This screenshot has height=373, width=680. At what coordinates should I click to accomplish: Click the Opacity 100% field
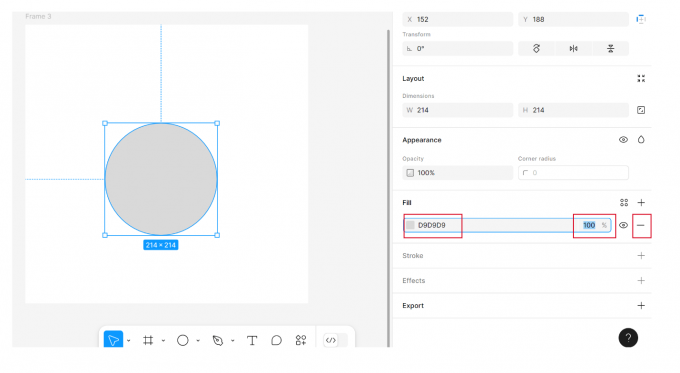[x=458, y=173]
